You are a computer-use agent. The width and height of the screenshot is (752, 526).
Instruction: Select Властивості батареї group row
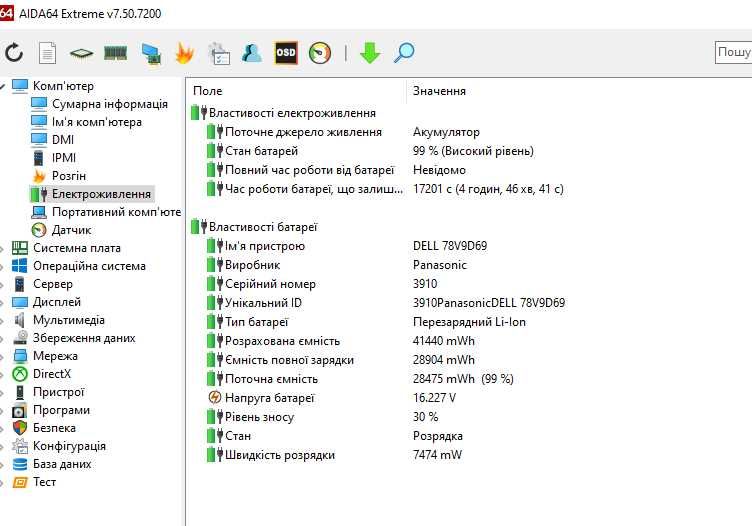[x=254, y=227]
